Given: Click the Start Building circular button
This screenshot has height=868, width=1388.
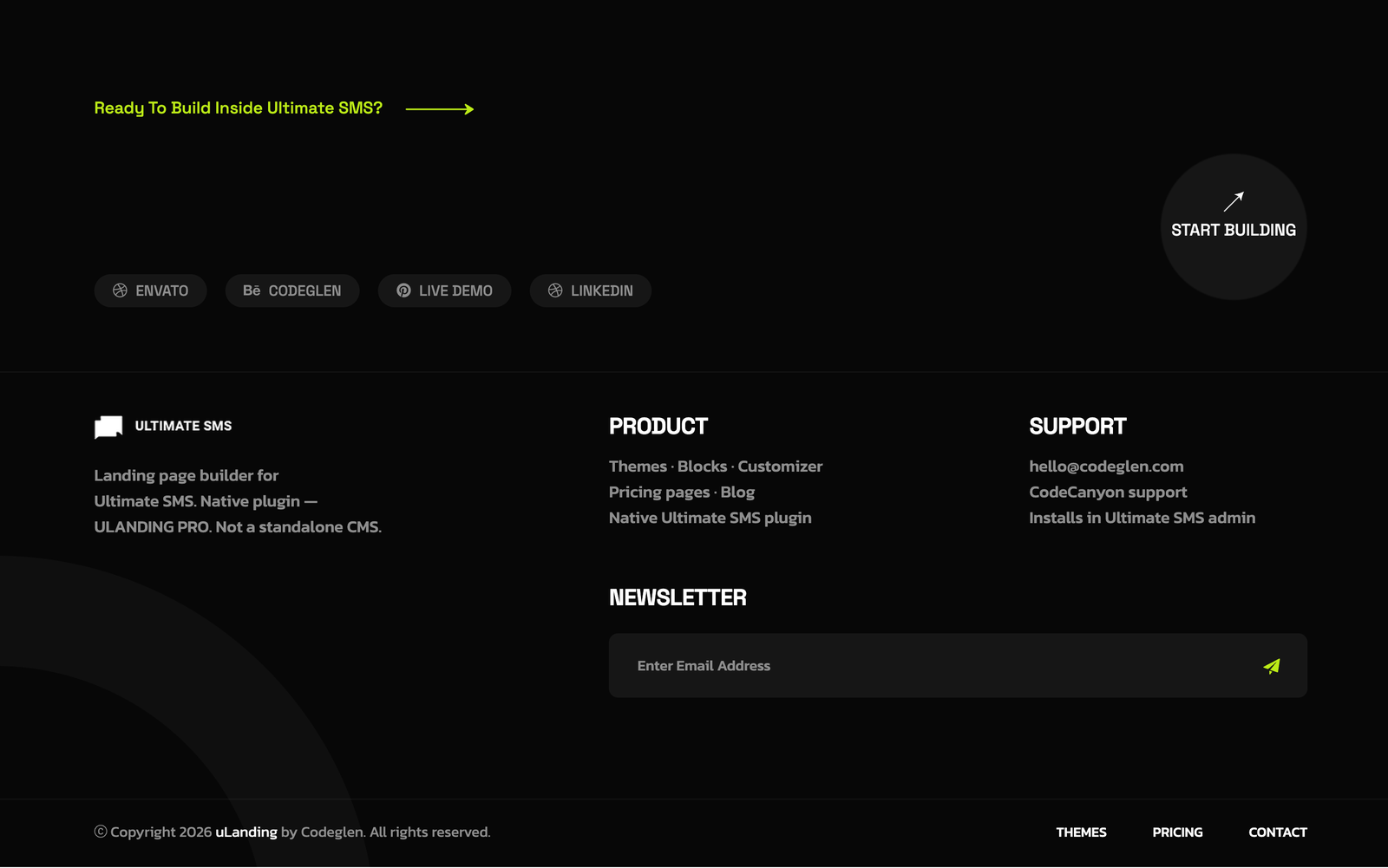Looking at the screenshot, I should pyautogui.click(x=1234, y=227).
